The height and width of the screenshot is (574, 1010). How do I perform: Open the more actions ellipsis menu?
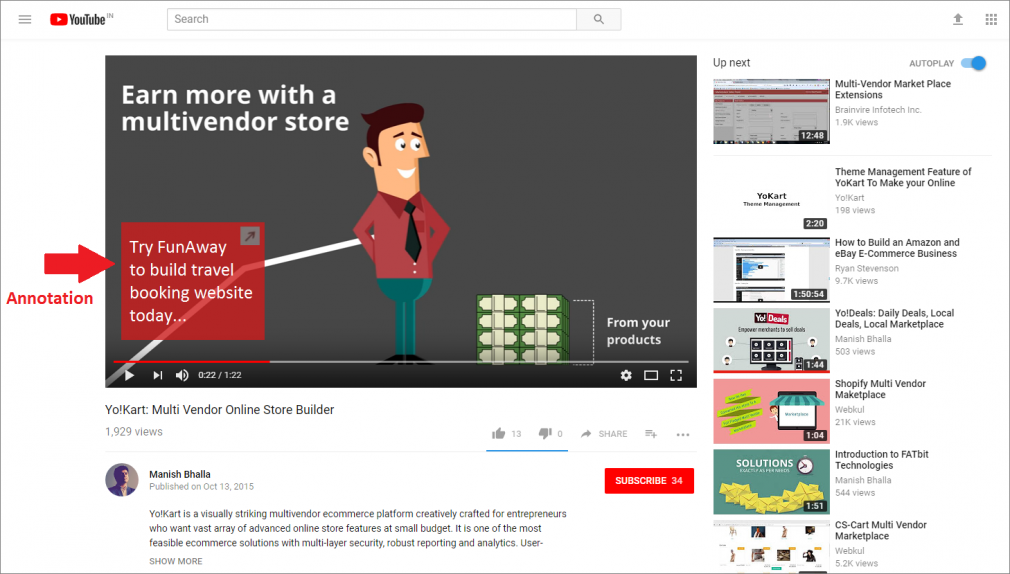[683, 434]
